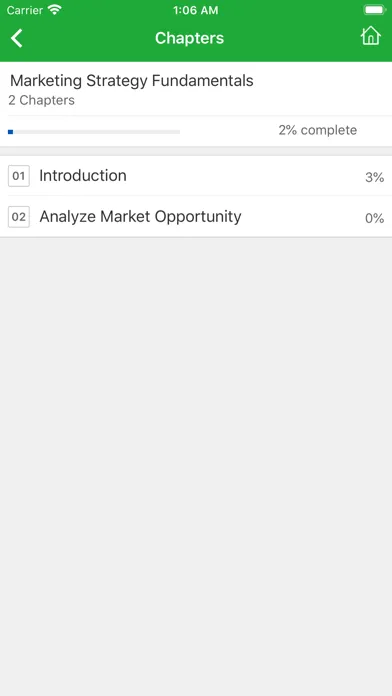
Task: Open the home screen via house icon
Action: click(x=371, y=36)
